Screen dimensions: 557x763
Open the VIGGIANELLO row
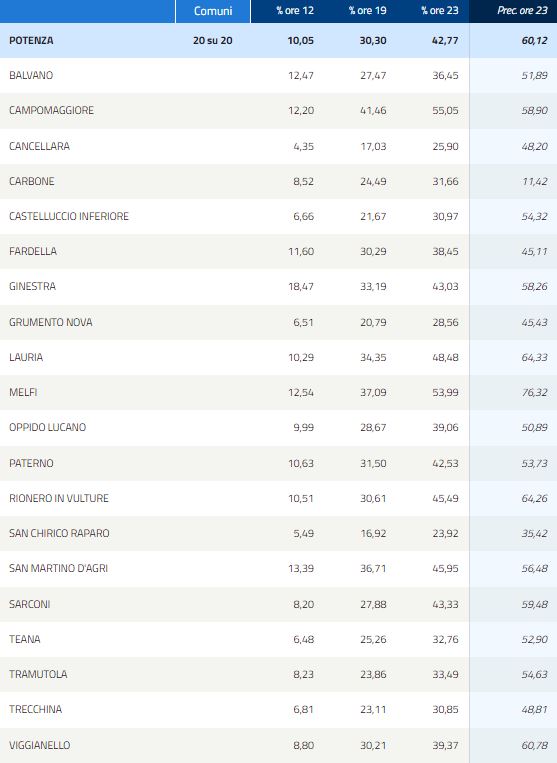coord(278,745)
